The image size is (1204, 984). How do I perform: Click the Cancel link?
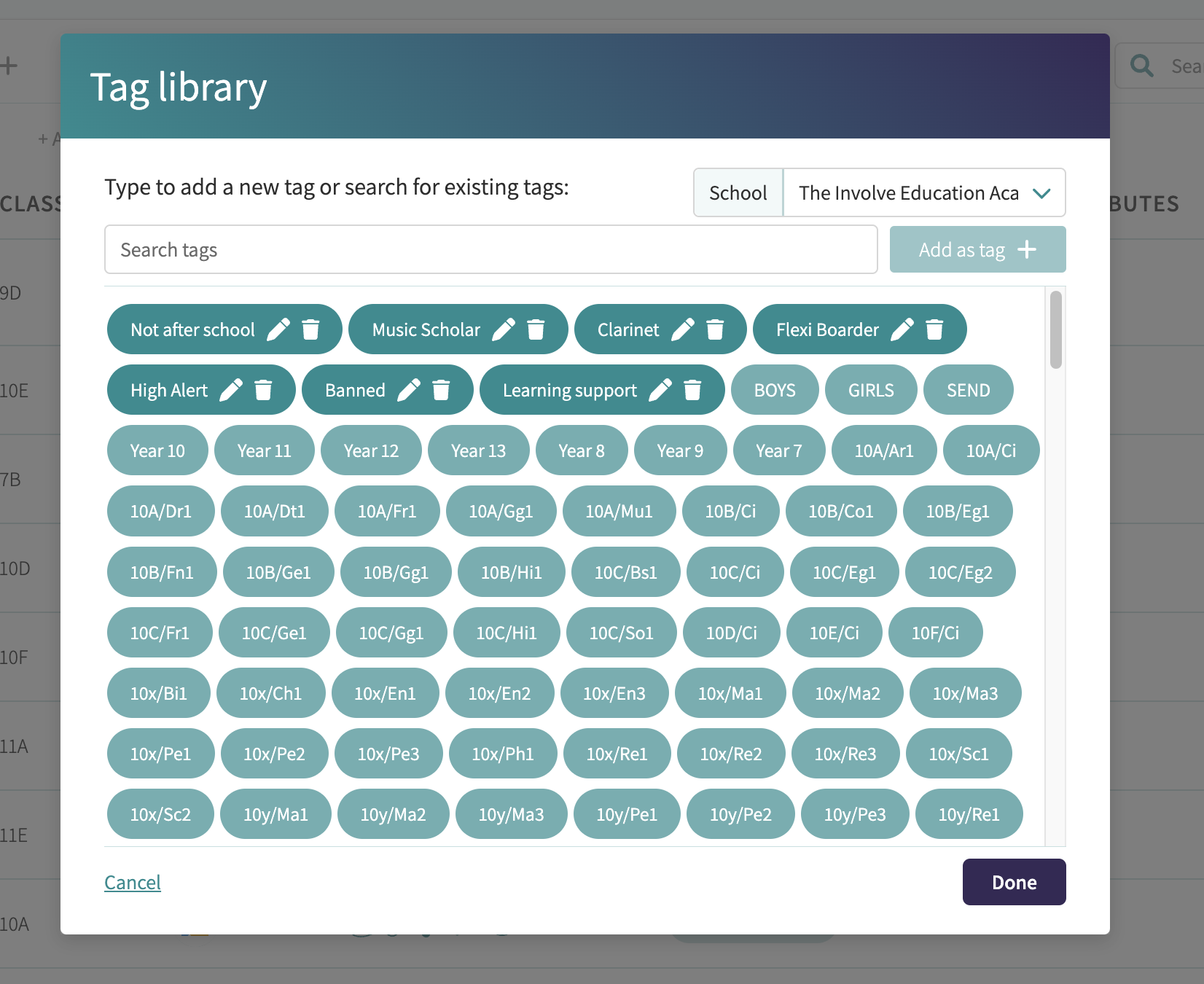coord(132,882)
